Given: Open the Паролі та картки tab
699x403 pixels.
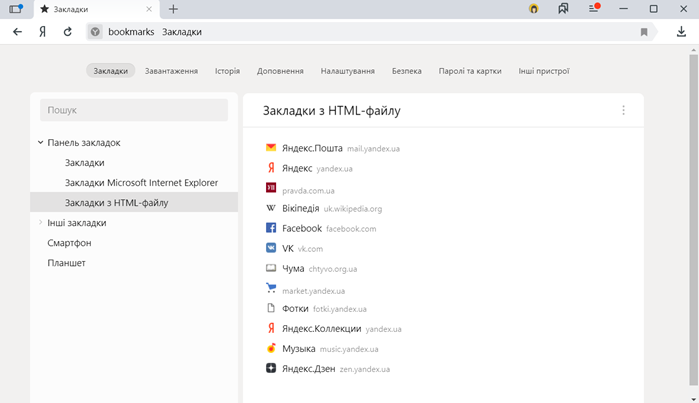Looking at the screenshot, I should click(470, 71).
